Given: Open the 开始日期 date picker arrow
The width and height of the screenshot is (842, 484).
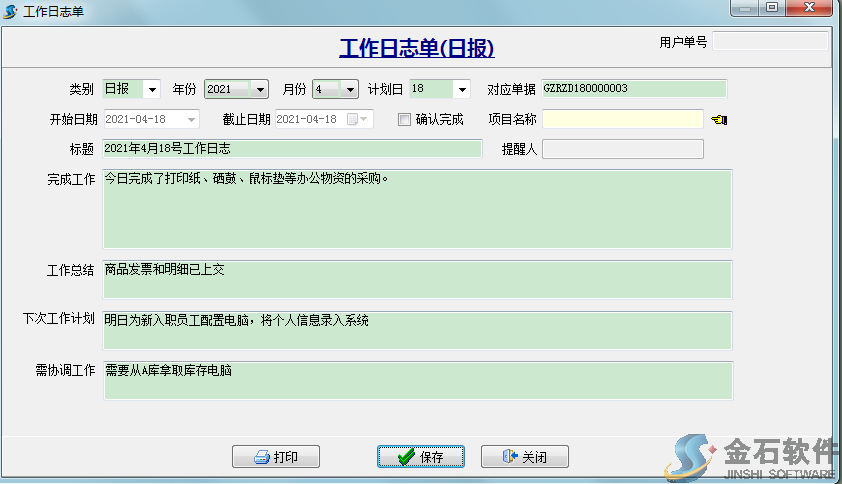Looking at the screenshot, I should coord(190,120).
